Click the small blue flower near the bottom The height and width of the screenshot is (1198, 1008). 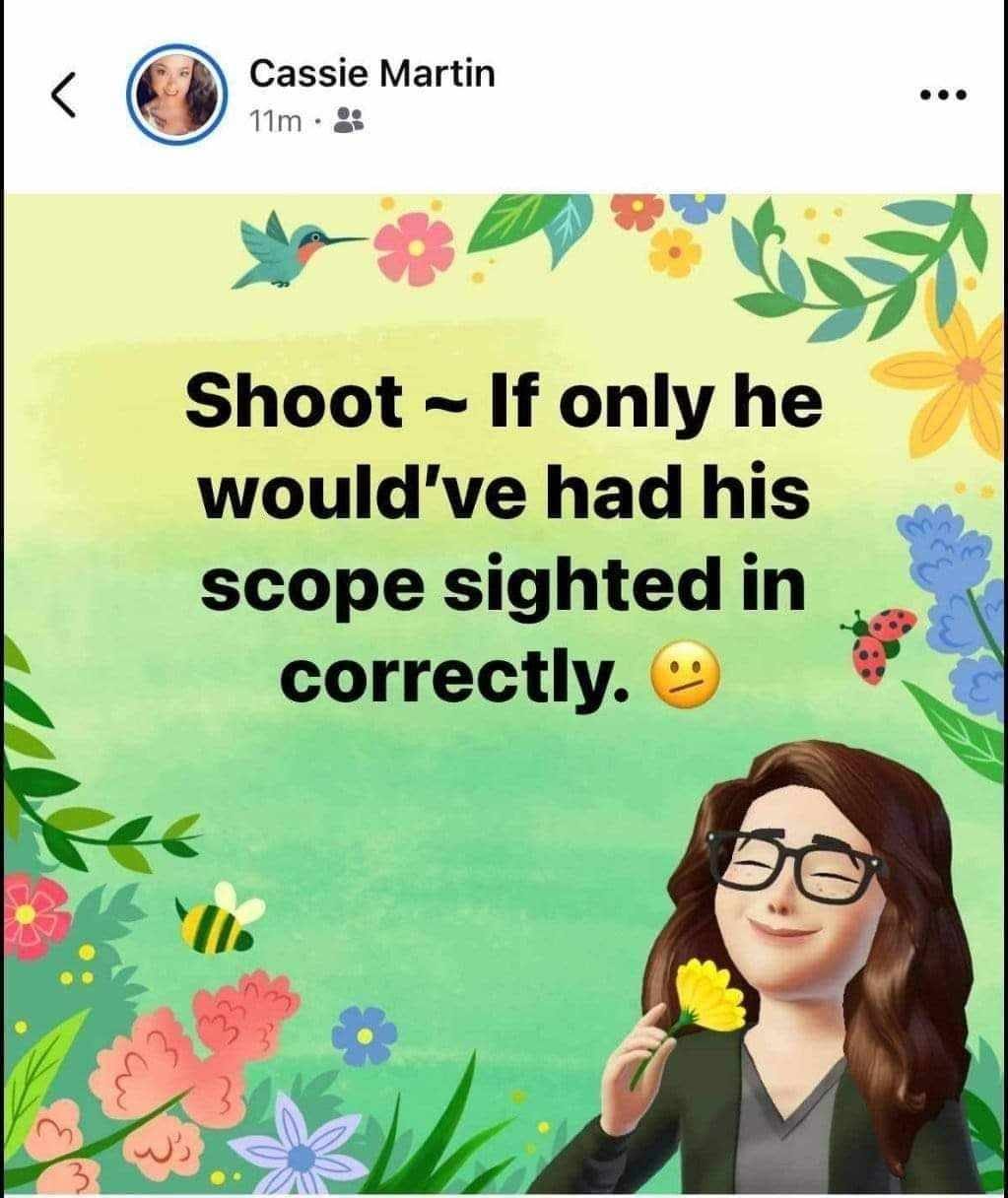pyautogui.click(x=365, y=1033)
